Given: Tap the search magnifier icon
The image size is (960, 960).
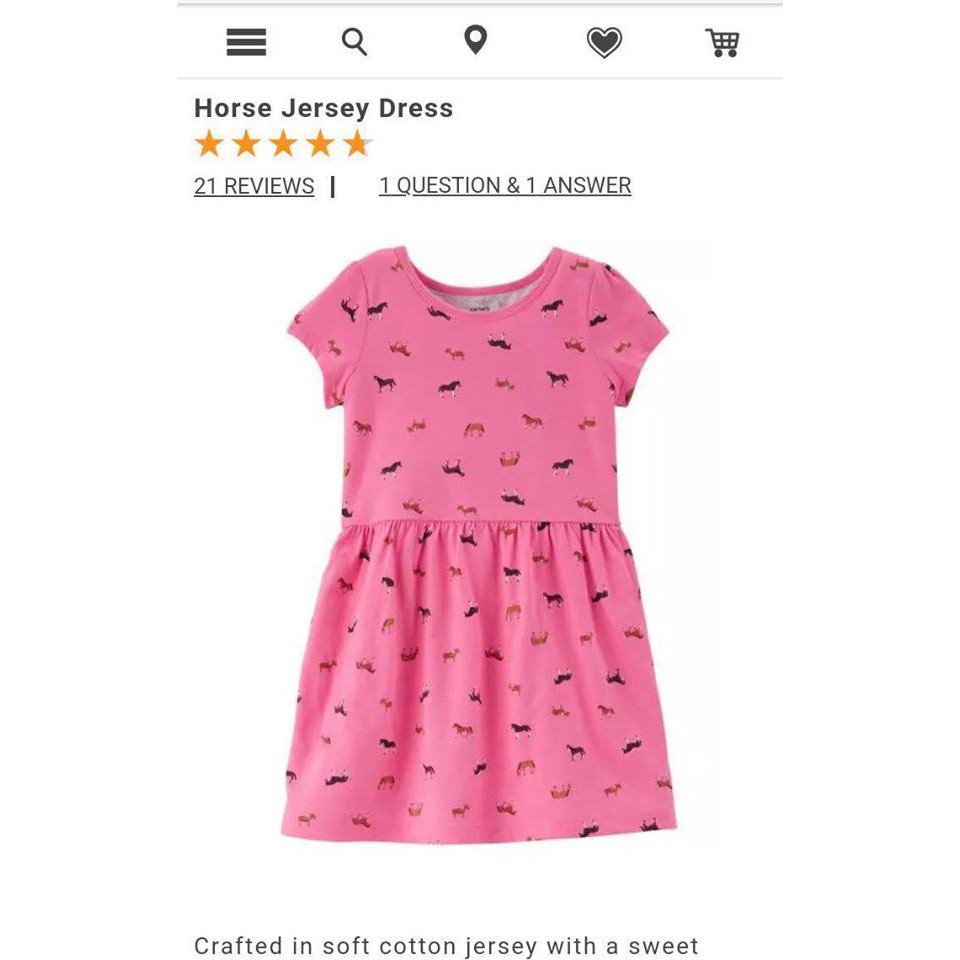Looking at the screenshot, I should pyautogui.click(x=354, y=42).
